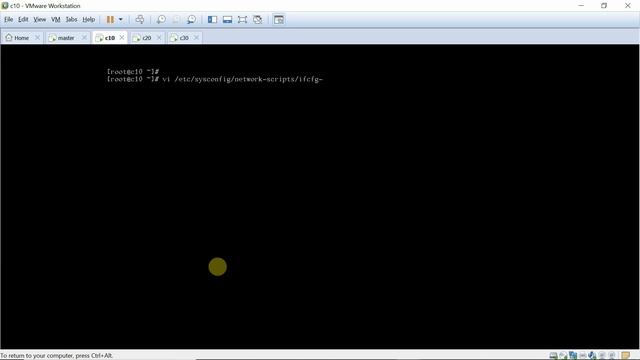The image size is (640, 360).
Task: Open the snapshot manager
Action: click(x=191, y=20)
